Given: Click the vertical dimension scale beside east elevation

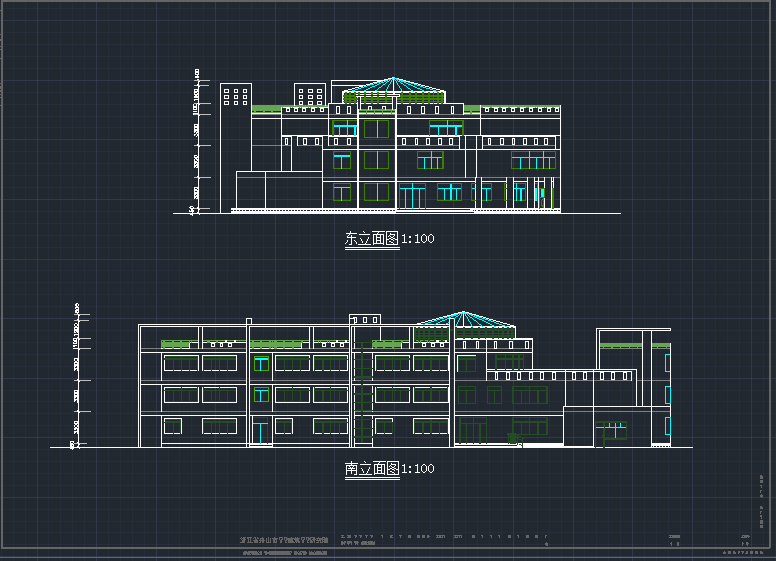Looking at the screenshot, I should [195, 142].
